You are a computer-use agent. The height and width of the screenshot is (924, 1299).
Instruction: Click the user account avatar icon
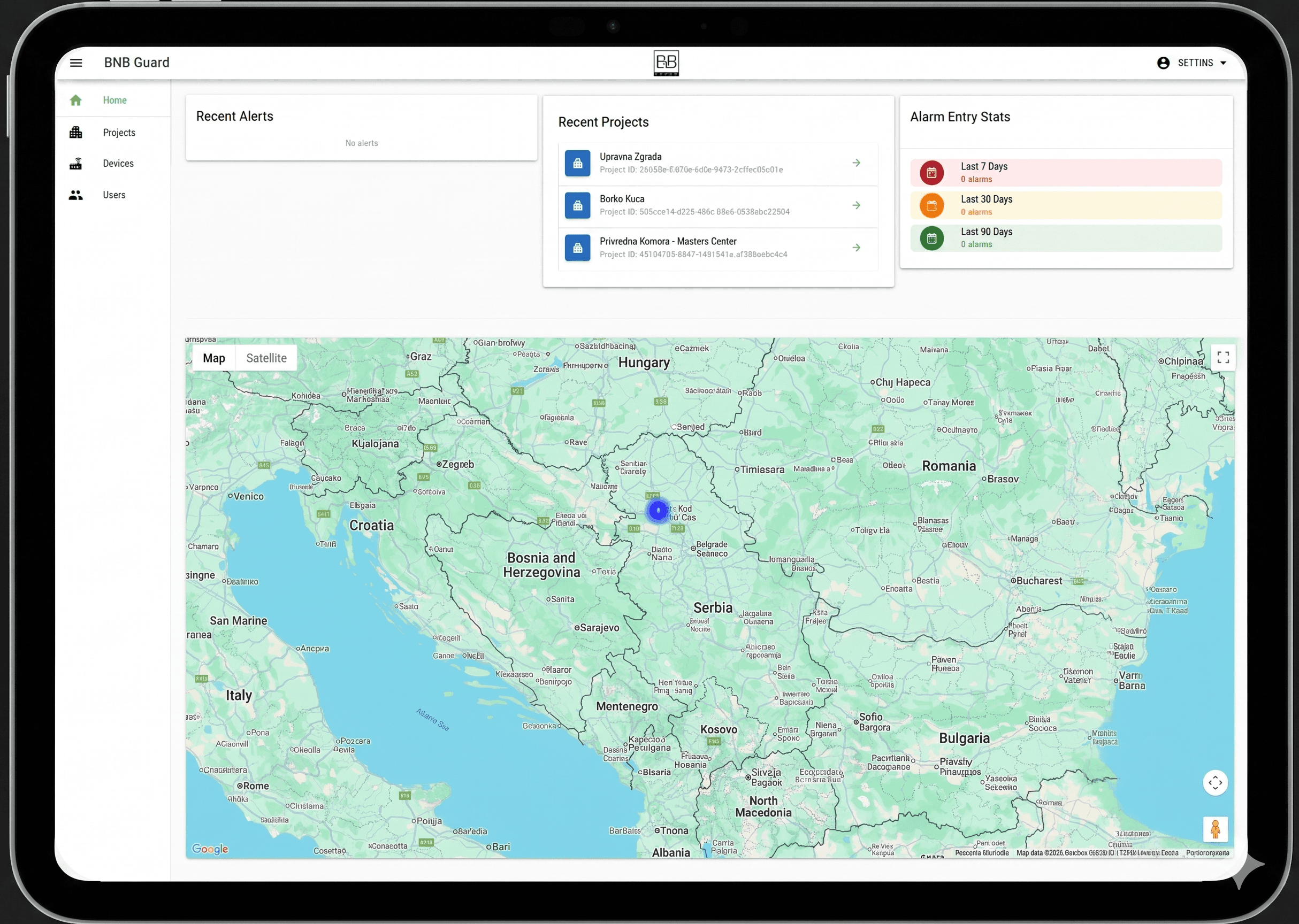pyautogui.click(x=1163, y=63)
